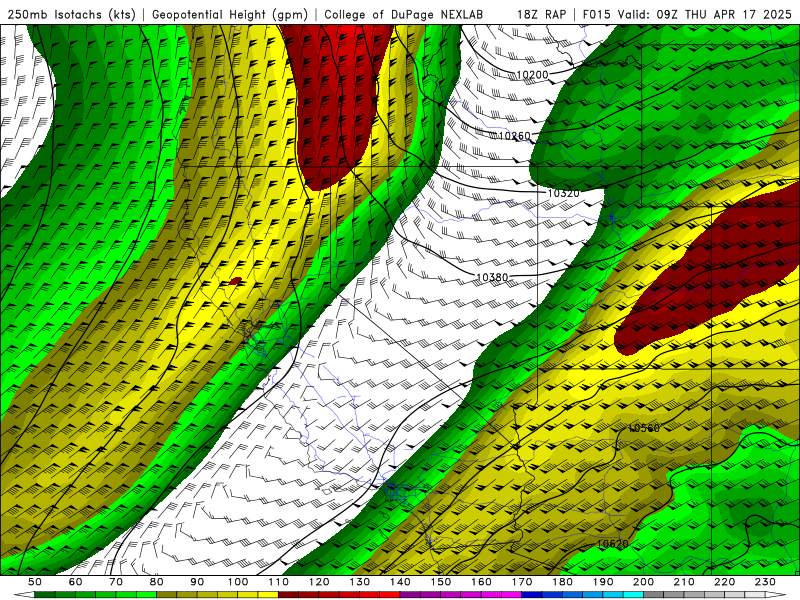Click the 170 value on the color scale
This screenshot has height=600, width=800.
pyautogui.click(x=522, y=582)
